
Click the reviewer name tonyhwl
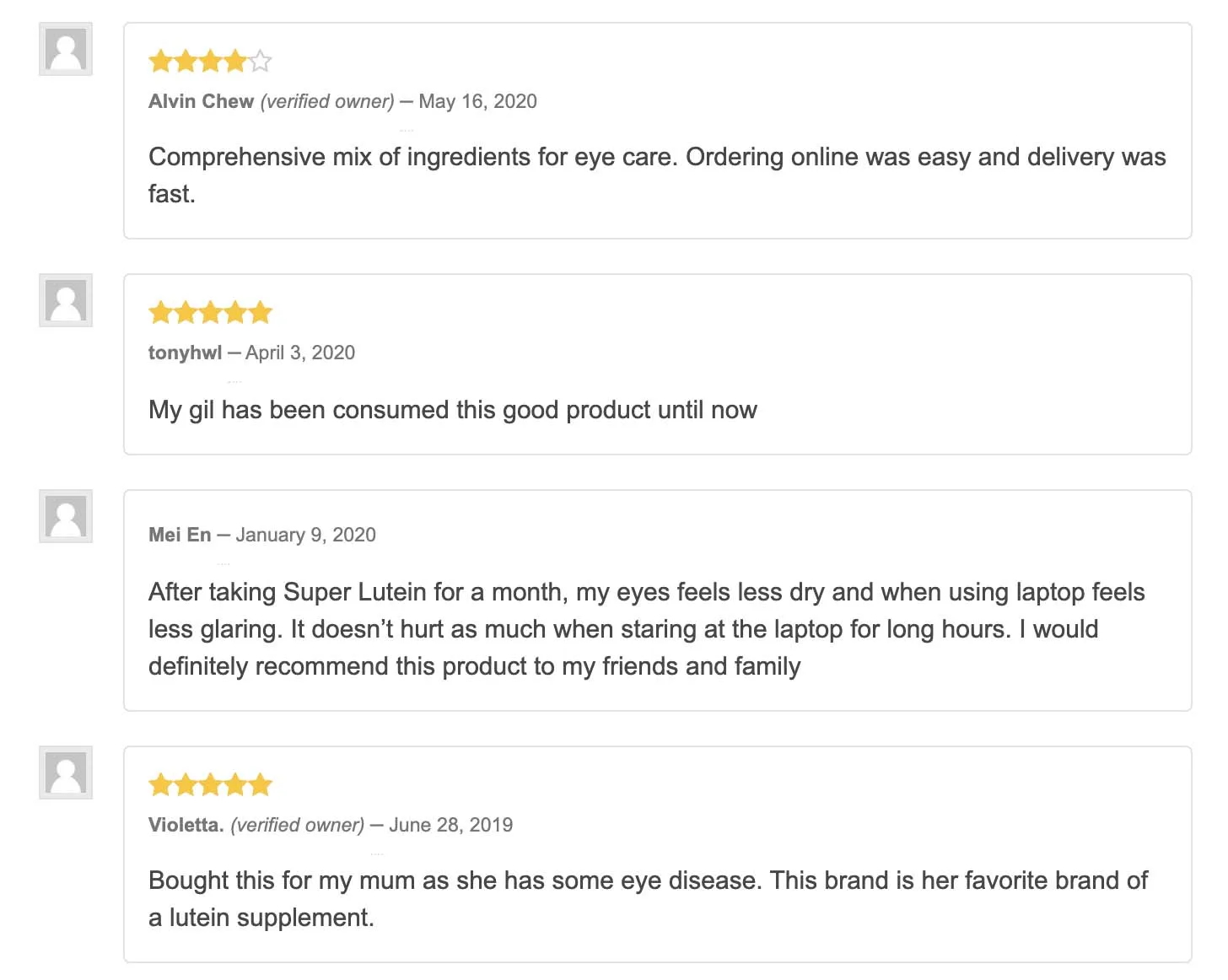click(185, 353)
